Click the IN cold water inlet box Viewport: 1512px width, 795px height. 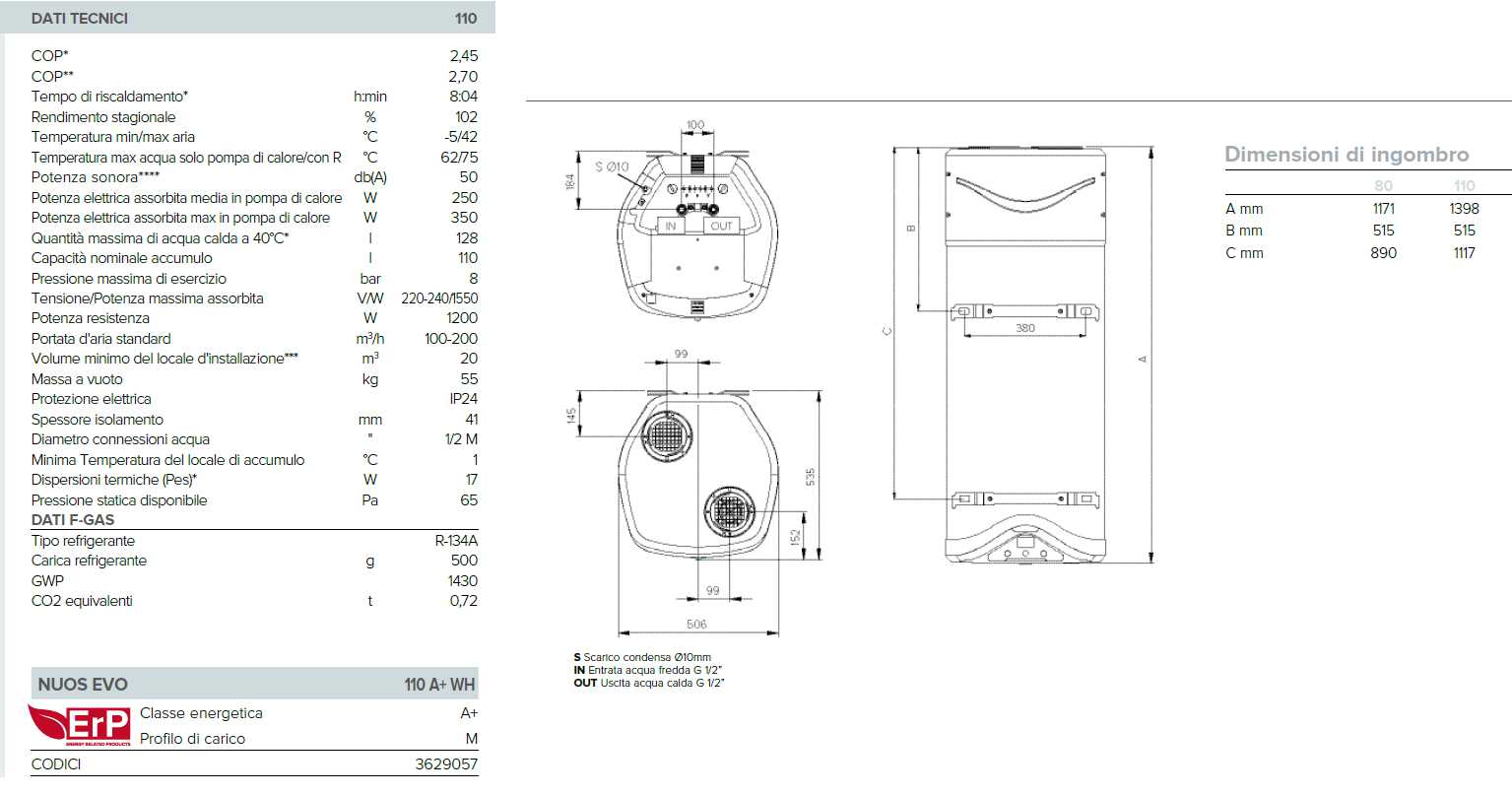point(671,226)
